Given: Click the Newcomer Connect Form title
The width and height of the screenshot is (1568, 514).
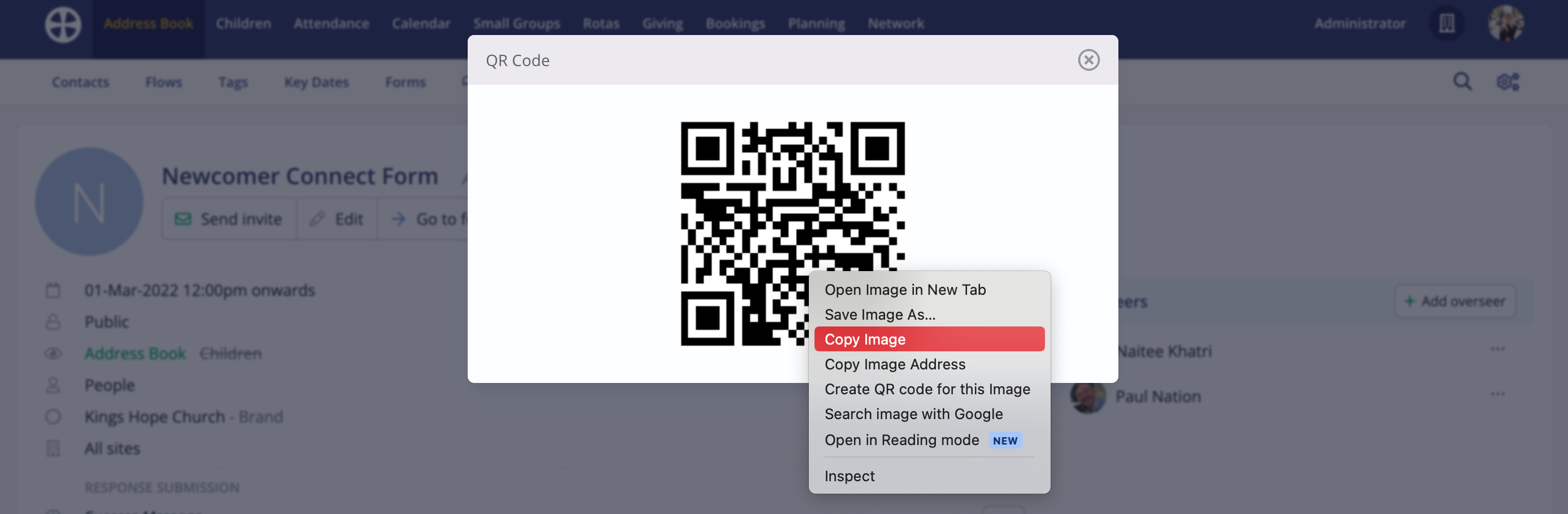Looking at the screenshot, I should 299,176.
